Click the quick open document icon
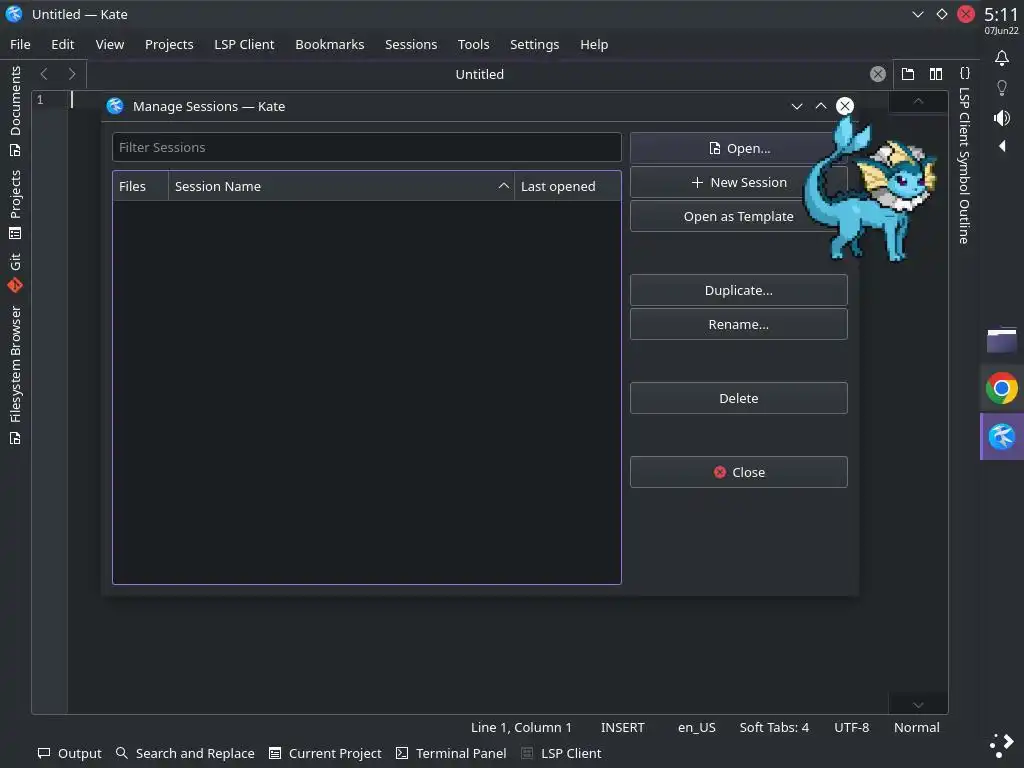 click(x=908, y=74)
